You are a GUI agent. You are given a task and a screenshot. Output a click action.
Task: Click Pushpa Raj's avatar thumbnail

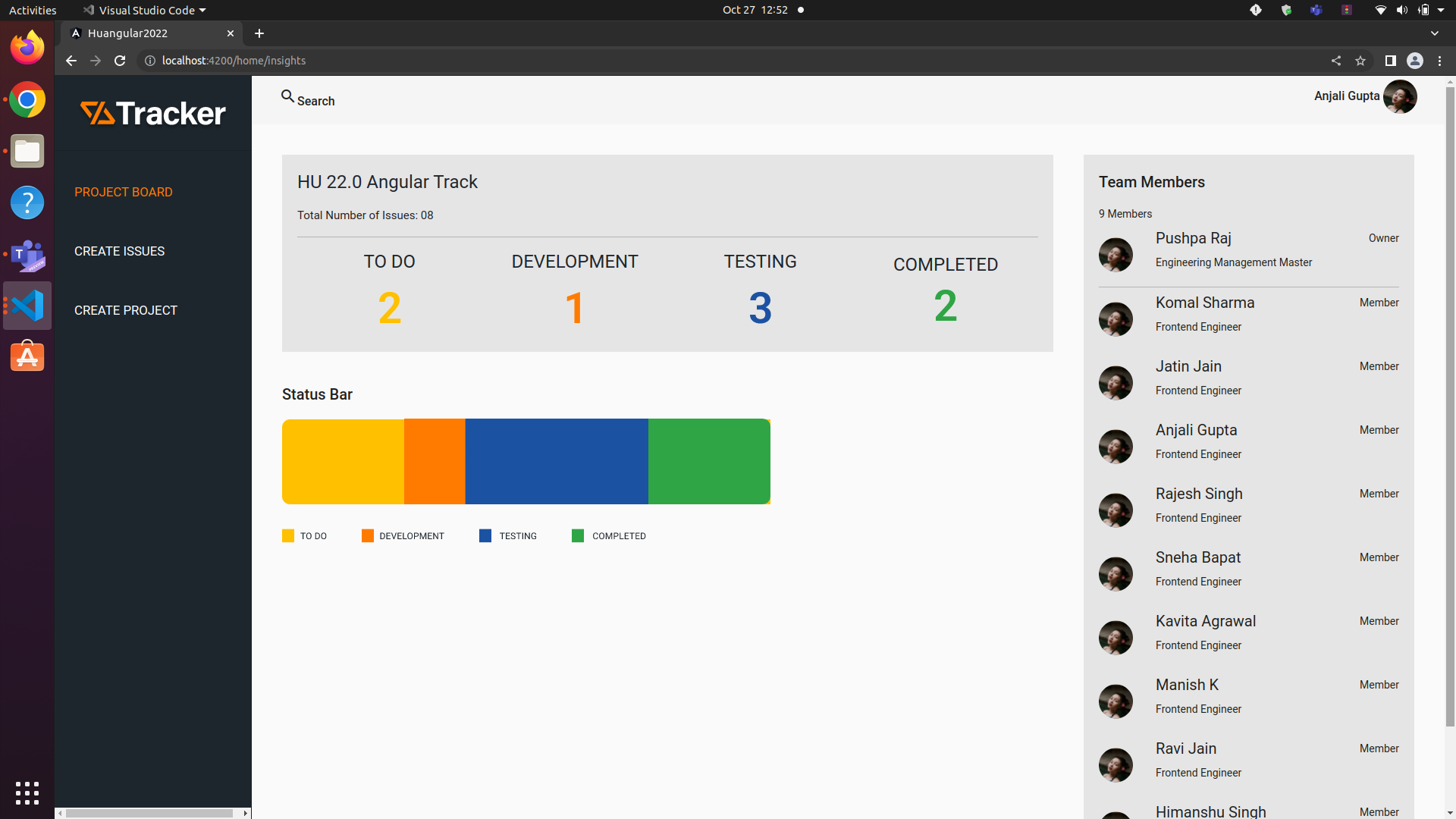click(x=1116, y=255)
